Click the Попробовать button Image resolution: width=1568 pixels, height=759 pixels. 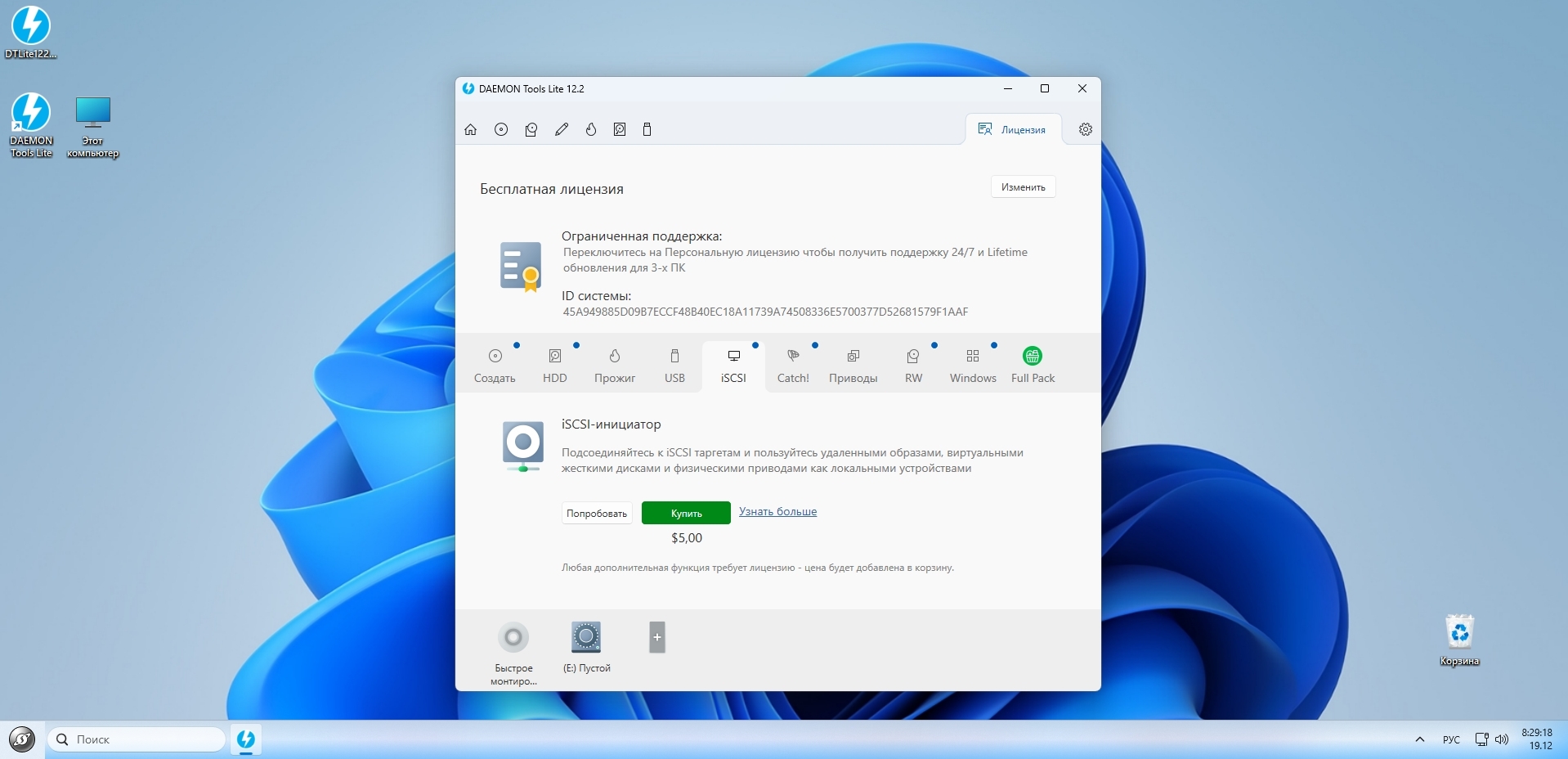(597, 513)
